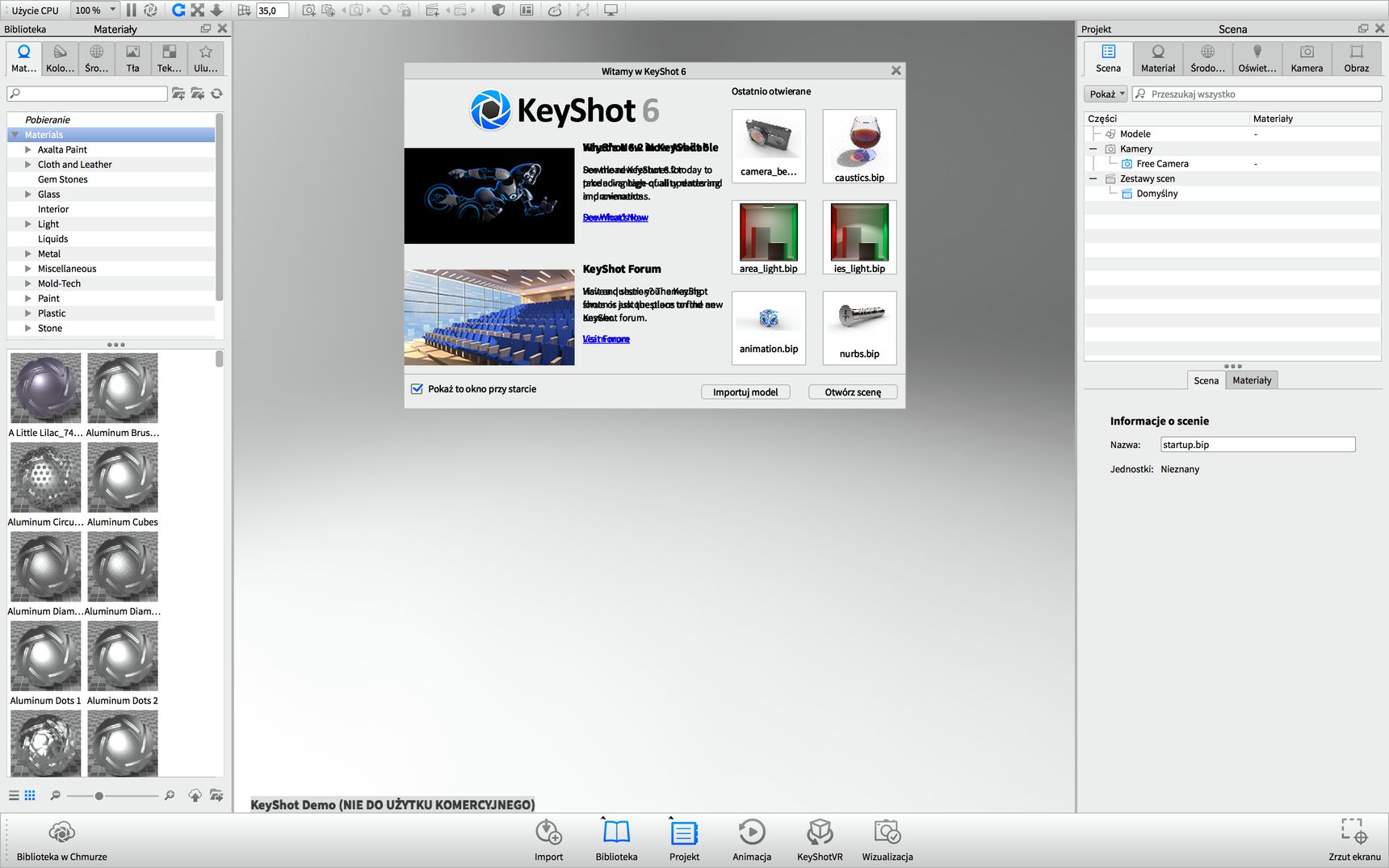This screenshot has height=868, width=1389.
Task: Click the library search field
Action: tap(87, 94)
